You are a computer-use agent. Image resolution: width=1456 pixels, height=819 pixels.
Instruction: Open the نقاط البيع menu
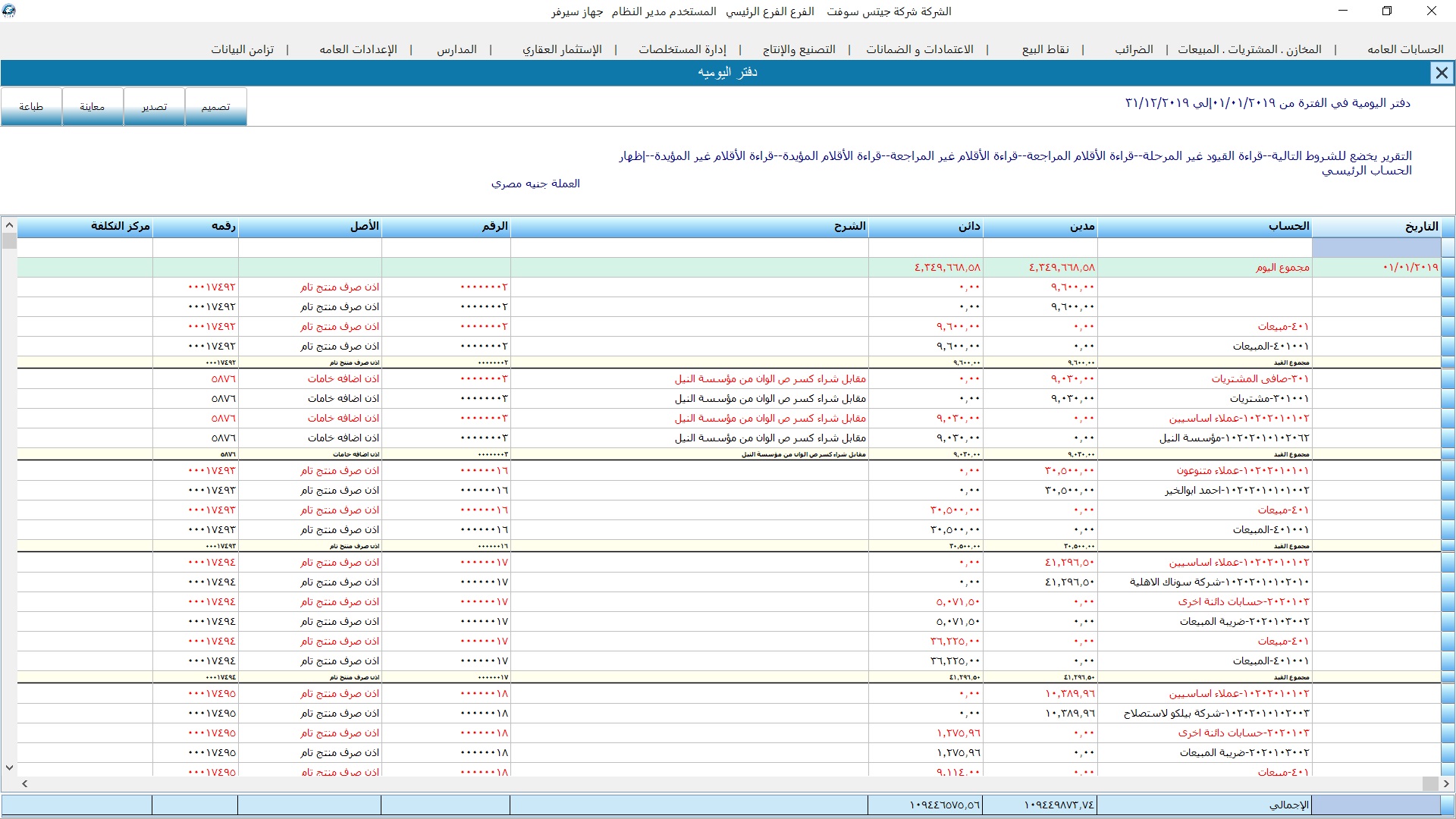pyautogui.click(x=1046, y=49)
